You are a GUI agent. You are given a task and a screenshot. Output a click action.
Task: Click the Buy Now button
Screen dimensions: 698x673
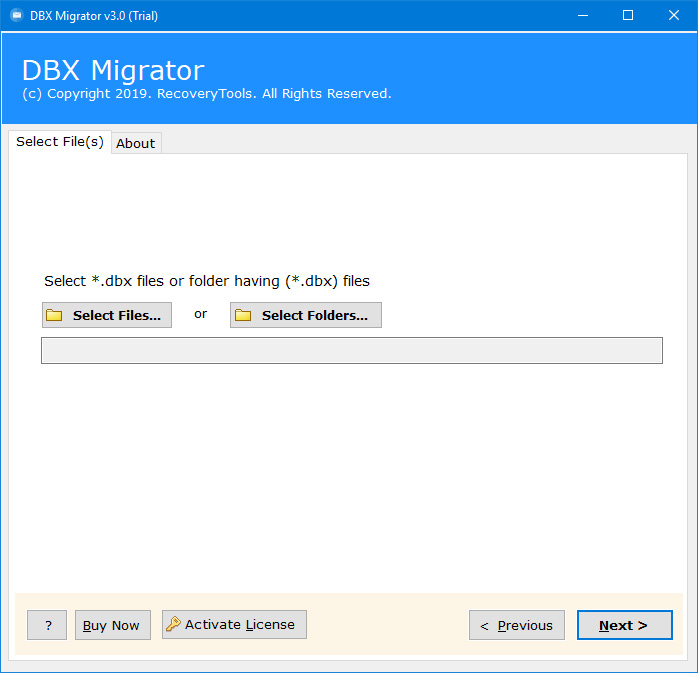tap(113, 625)
